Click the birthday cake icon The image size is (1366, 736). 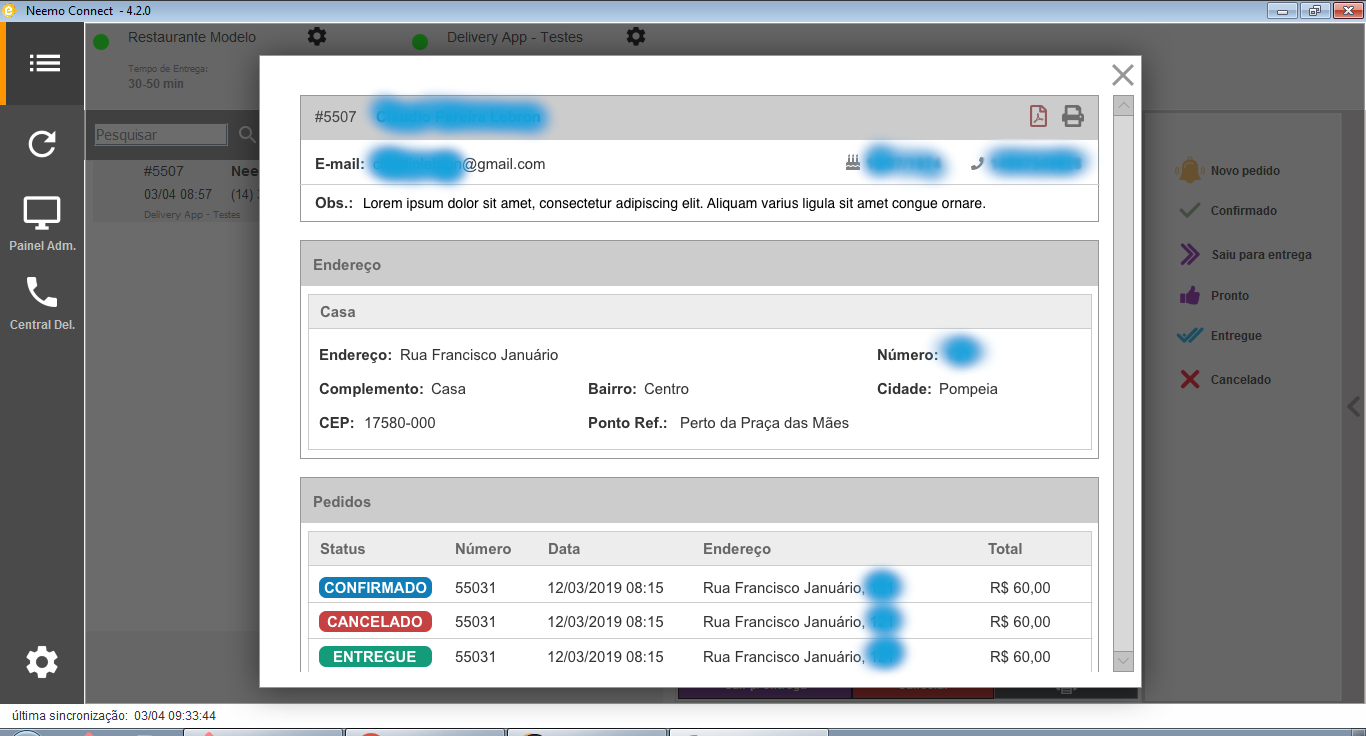[x=852, y=163]
